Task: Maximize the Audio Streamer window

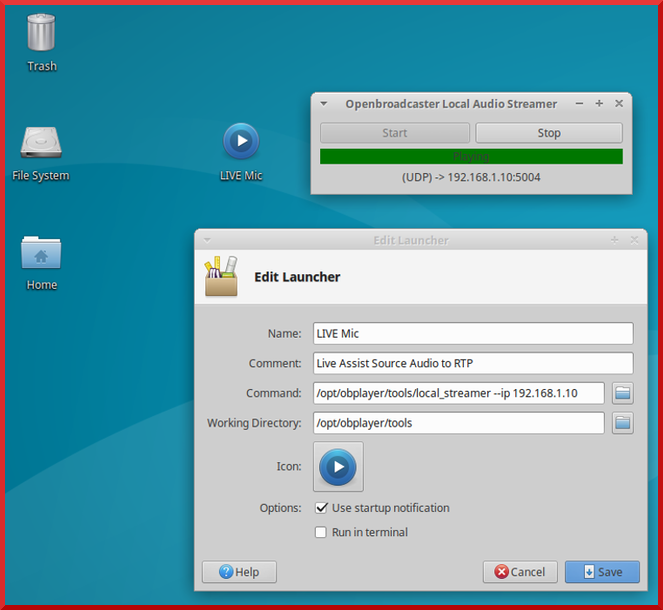Action: click(599, 104)
